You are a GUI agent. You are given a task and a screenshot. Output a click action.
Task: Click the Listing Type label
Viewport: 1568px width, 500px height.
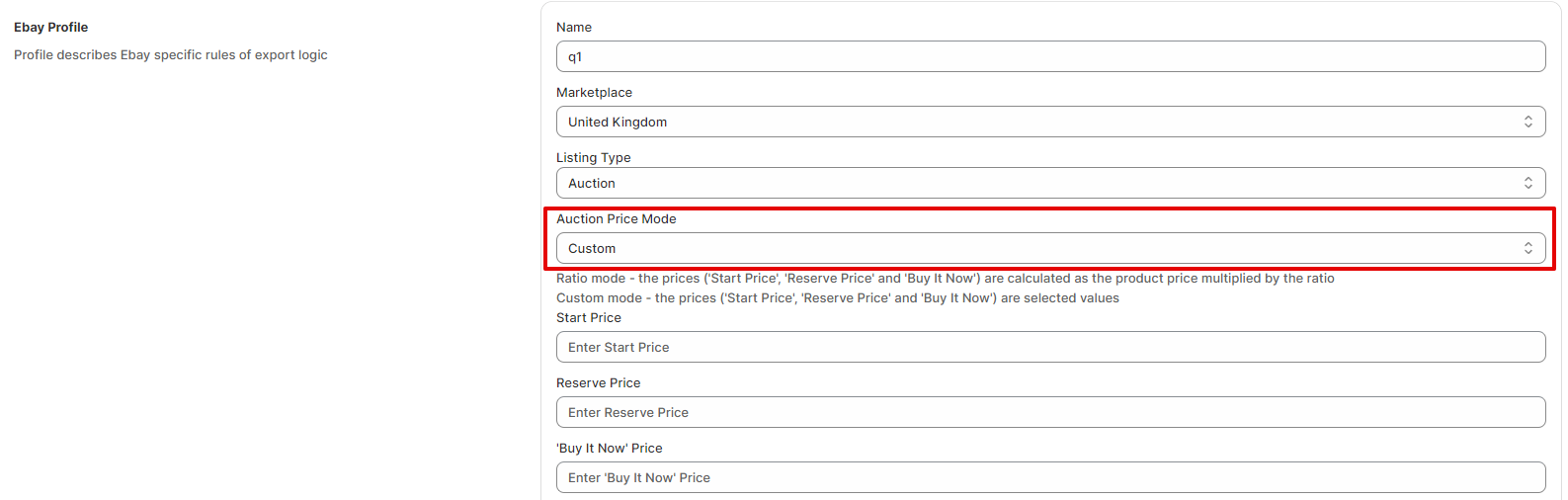[593, 157]
